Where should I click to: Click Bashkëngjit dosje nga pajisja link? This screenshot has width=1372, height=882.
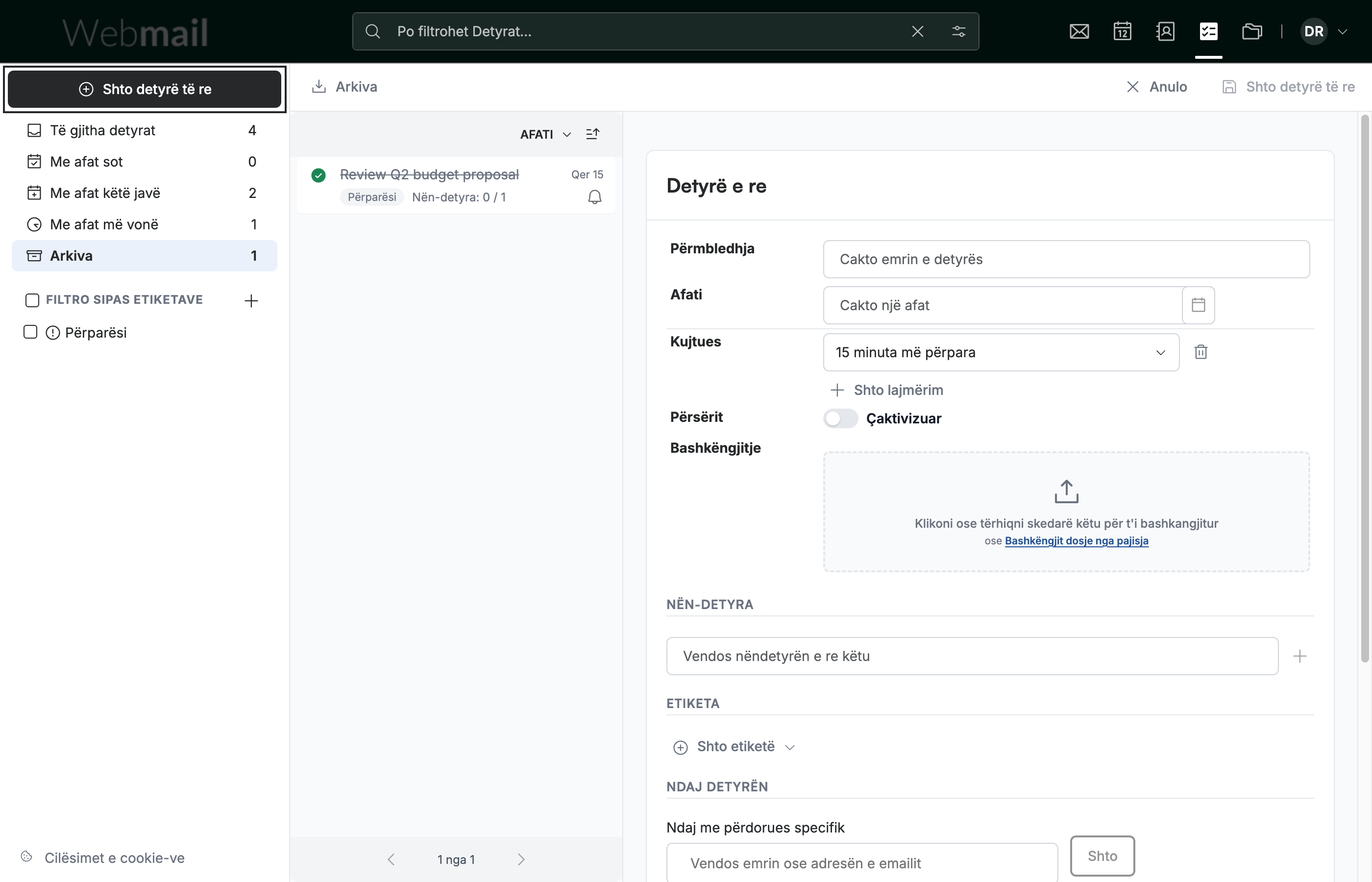1077,540
